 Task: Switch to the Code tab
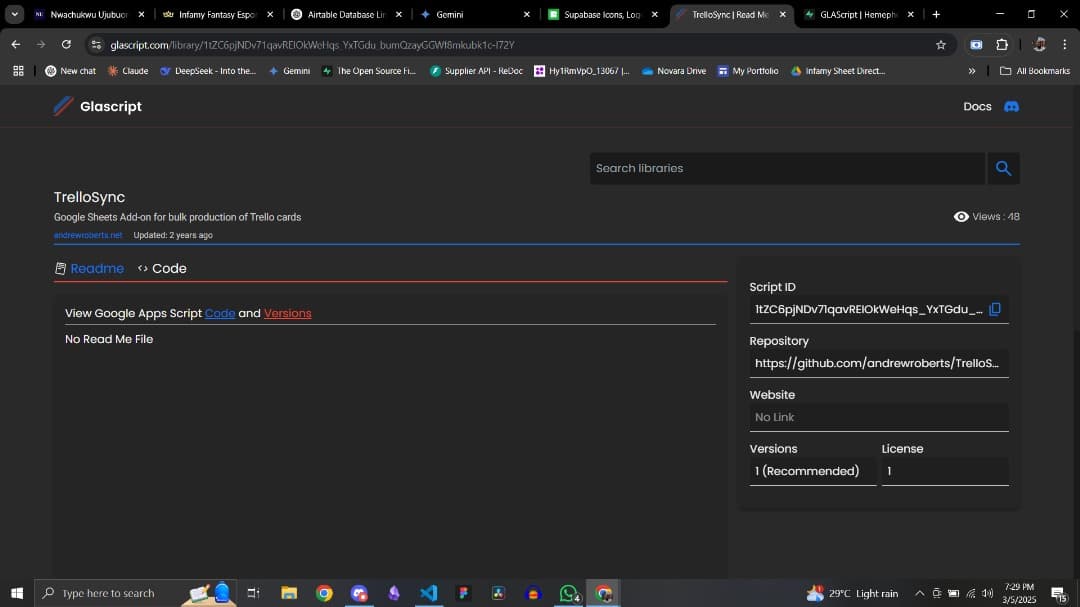coord(162,269)
